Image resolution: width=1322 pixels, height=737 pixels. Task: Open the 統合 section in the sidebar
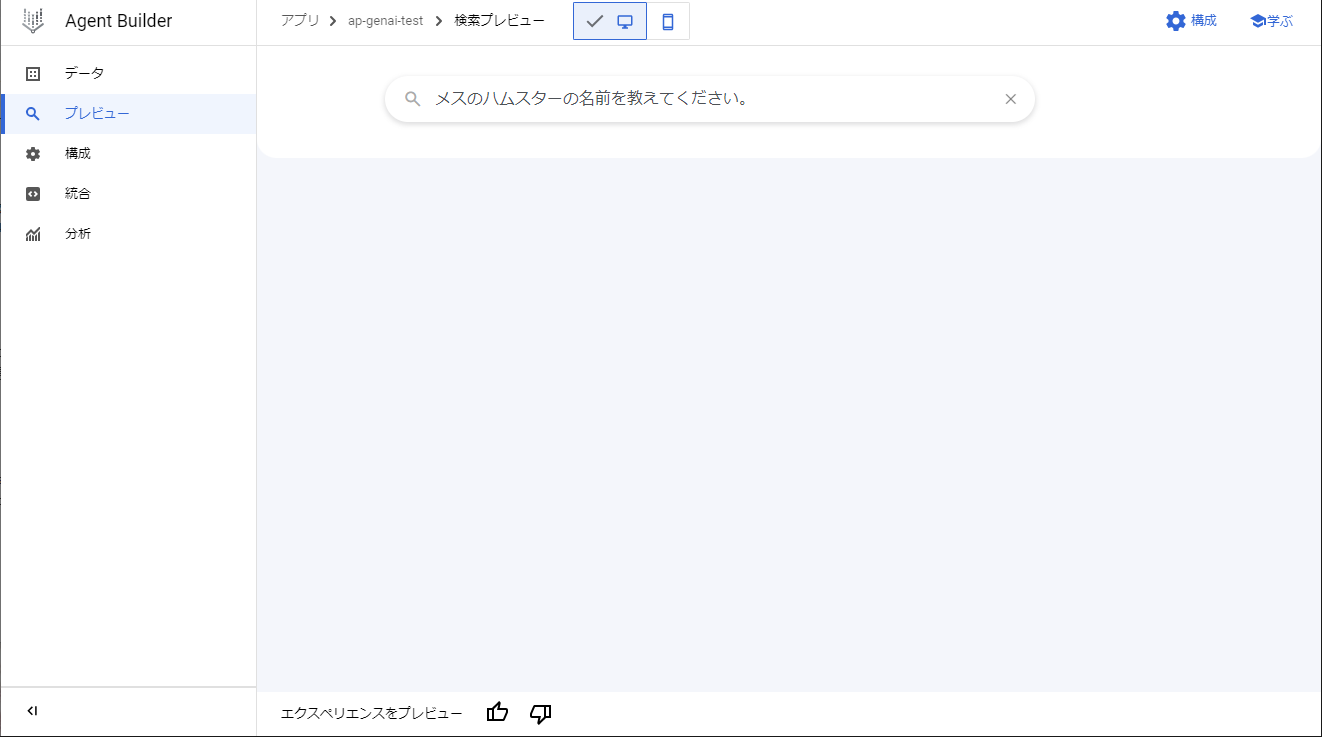tap(77, 193)
